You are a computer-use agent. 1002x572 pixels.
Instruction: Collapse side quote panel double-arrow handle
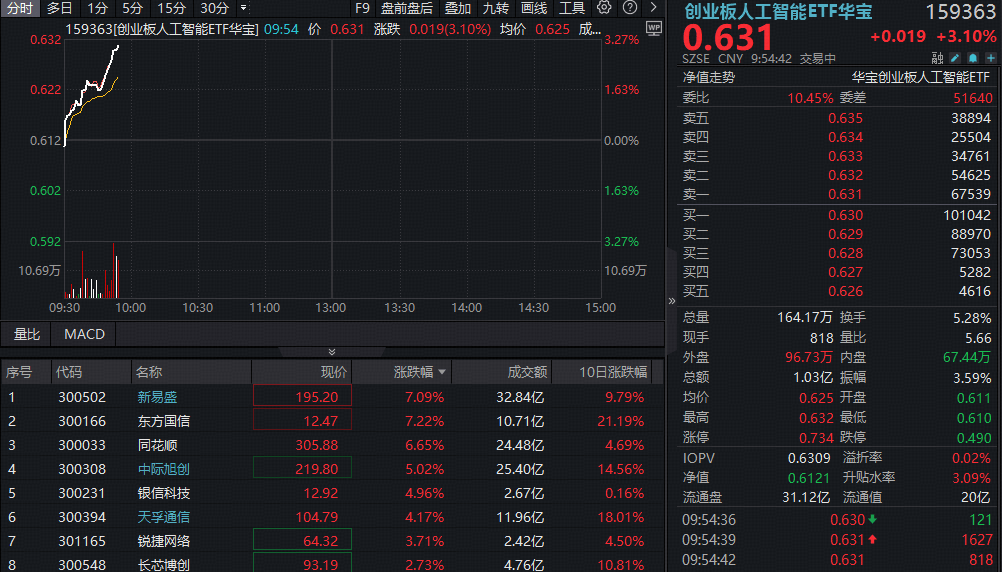(672, 301)
